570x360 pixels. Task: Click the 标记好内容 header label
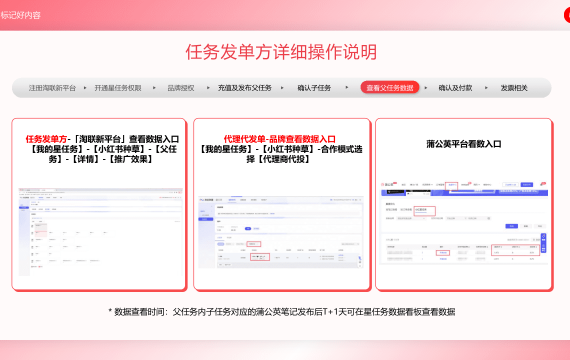[20, 15]
